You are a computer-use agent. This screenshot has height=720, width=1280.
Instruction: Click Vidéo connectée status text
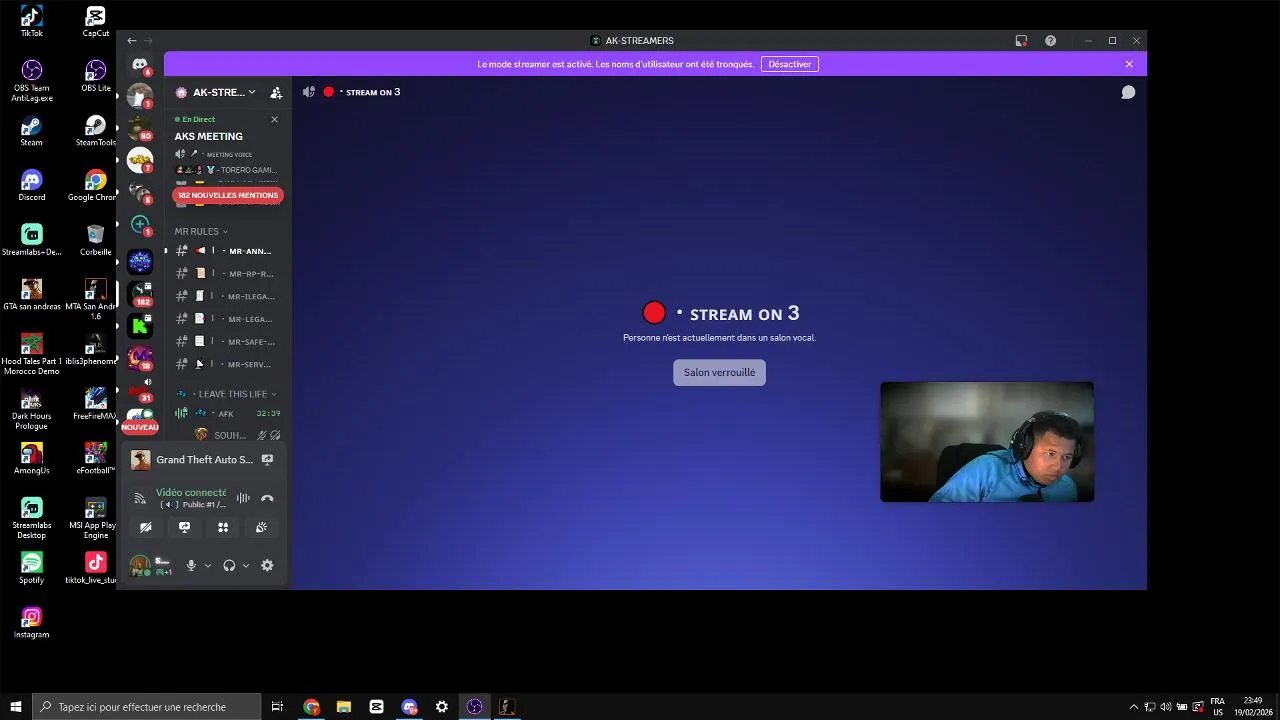click(x=190, y=492)
